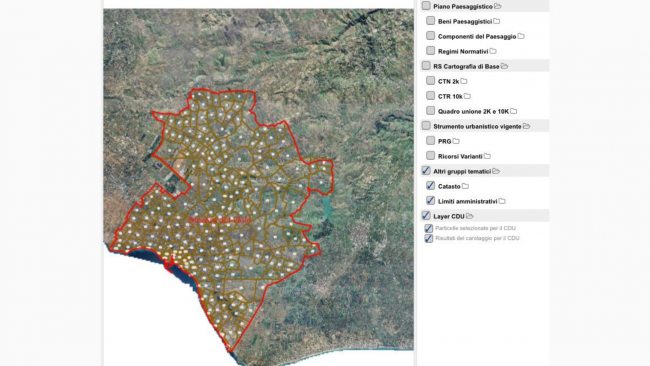Collapse Strumento urbanistico vigente folder icon
Screen dimensions: 650x366
click(x=526, y=126)
